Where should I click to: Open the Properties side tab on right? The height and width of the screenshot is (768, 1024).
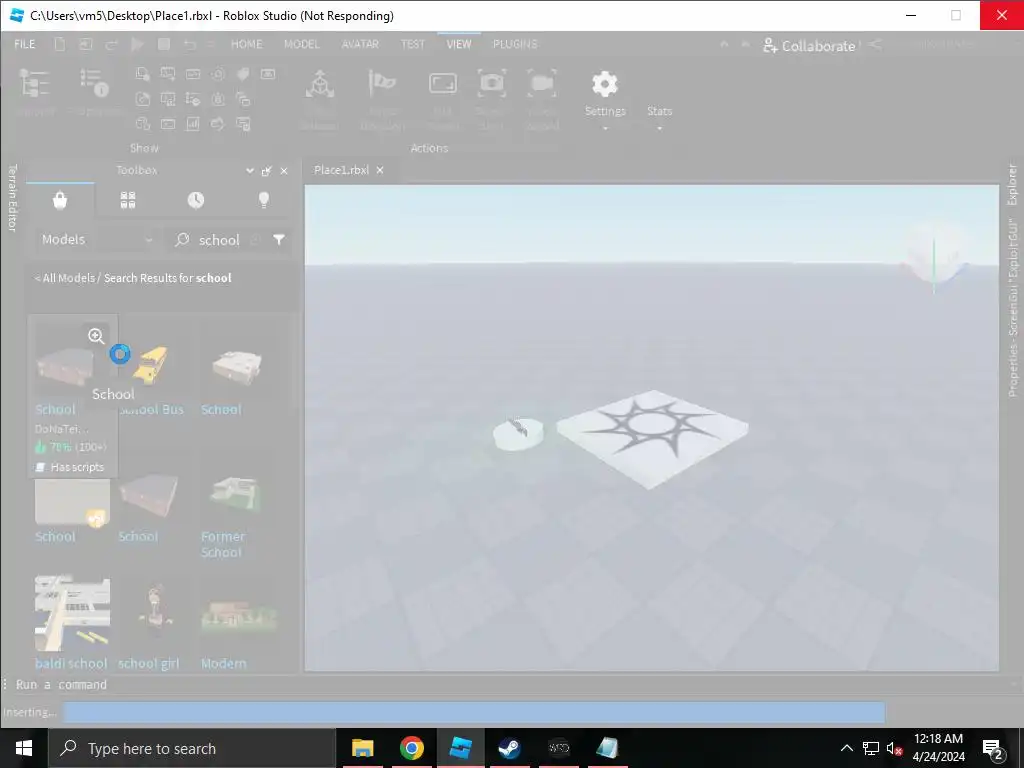[1012, 308]
